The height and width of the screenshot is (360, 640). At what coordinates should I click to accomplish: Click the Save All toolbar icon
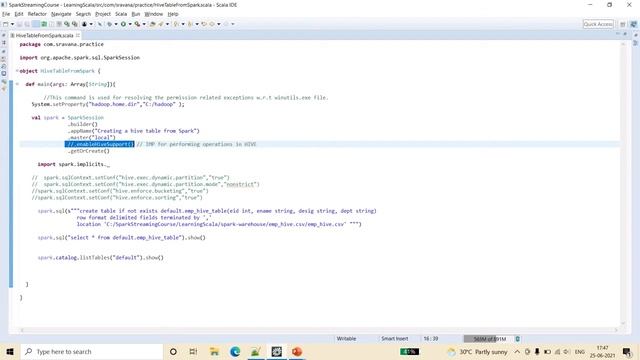pos(27,24)
